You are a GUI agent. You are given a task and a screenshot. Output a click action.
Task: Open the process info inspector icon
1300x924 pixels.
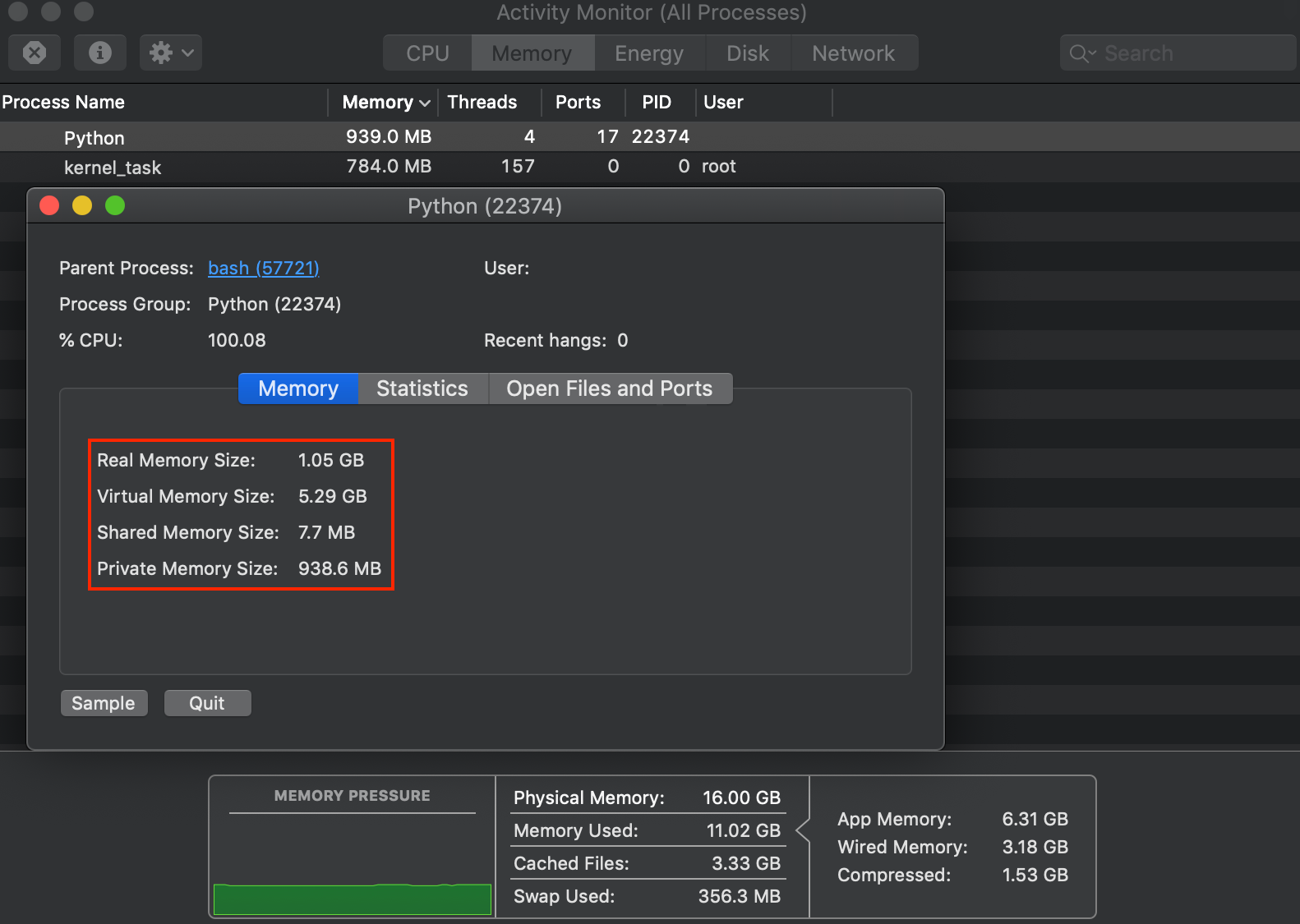click(x=100, y=53)
